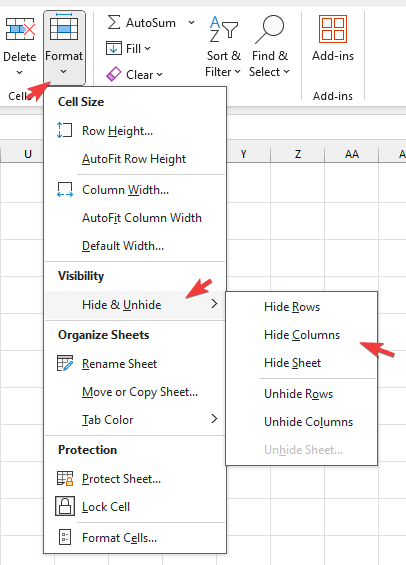Screen dimensions: 406x565
Task: Click the Sort & Filter icon
Action: [224, 29]
